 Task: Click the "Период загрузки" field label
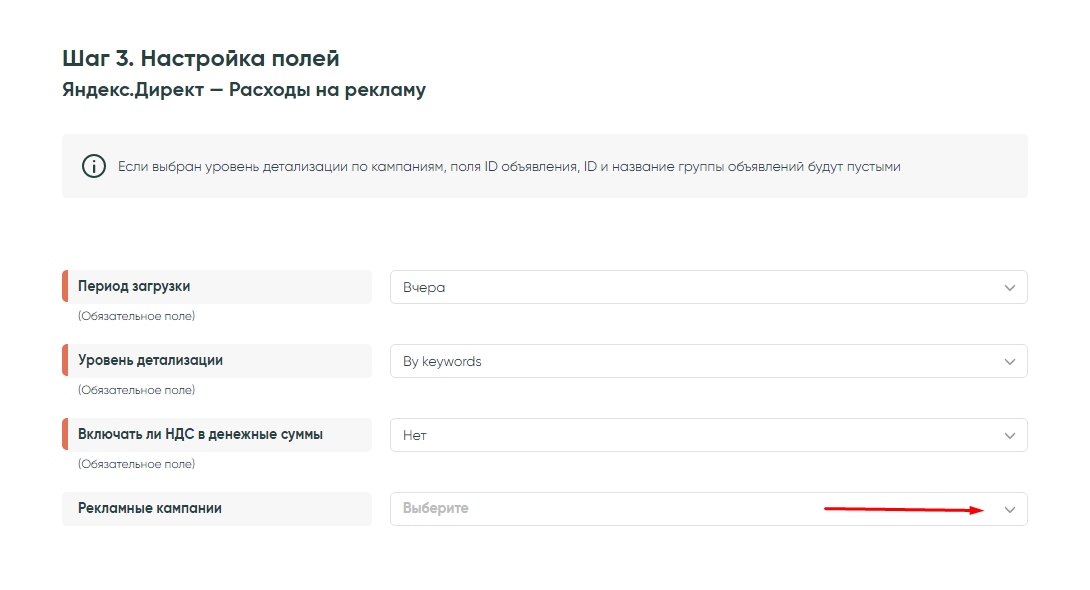point(134,287)
